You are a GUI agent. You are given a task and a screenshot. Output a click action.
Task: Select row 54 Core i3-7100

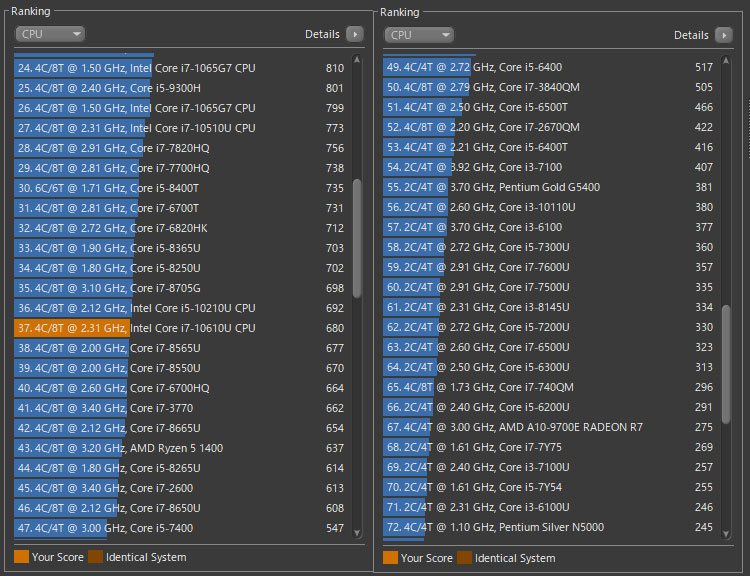(550, 167)
